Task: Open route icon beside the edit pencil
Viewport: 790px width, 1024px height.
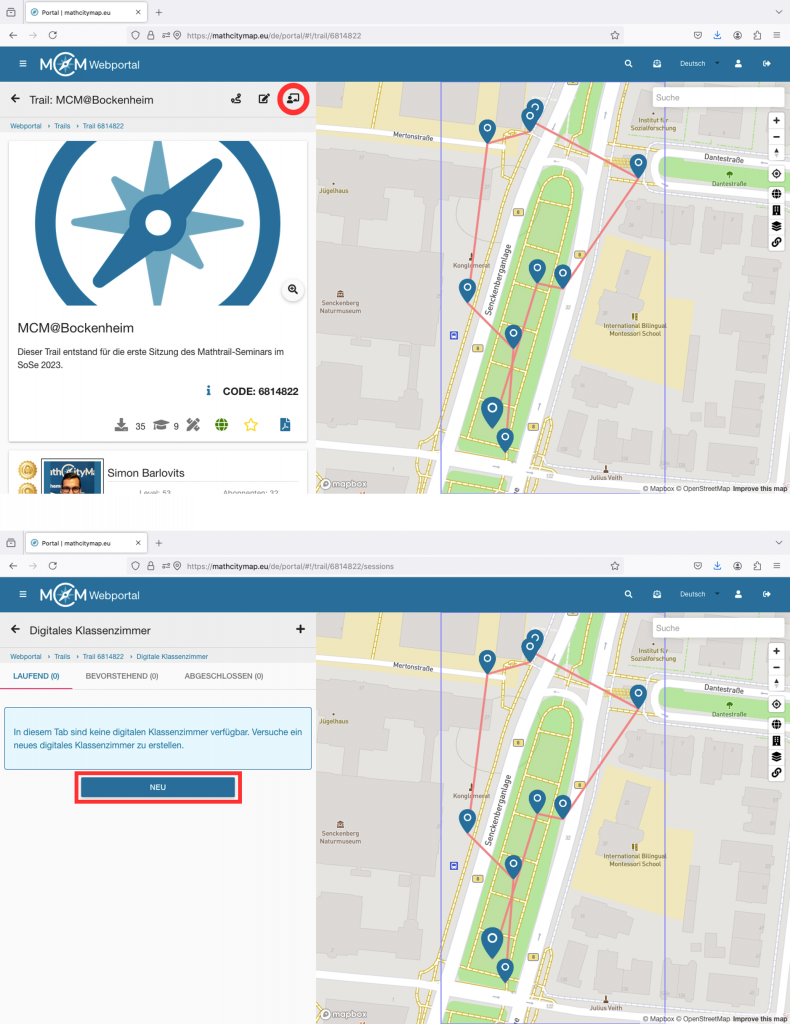Action: 236,99
